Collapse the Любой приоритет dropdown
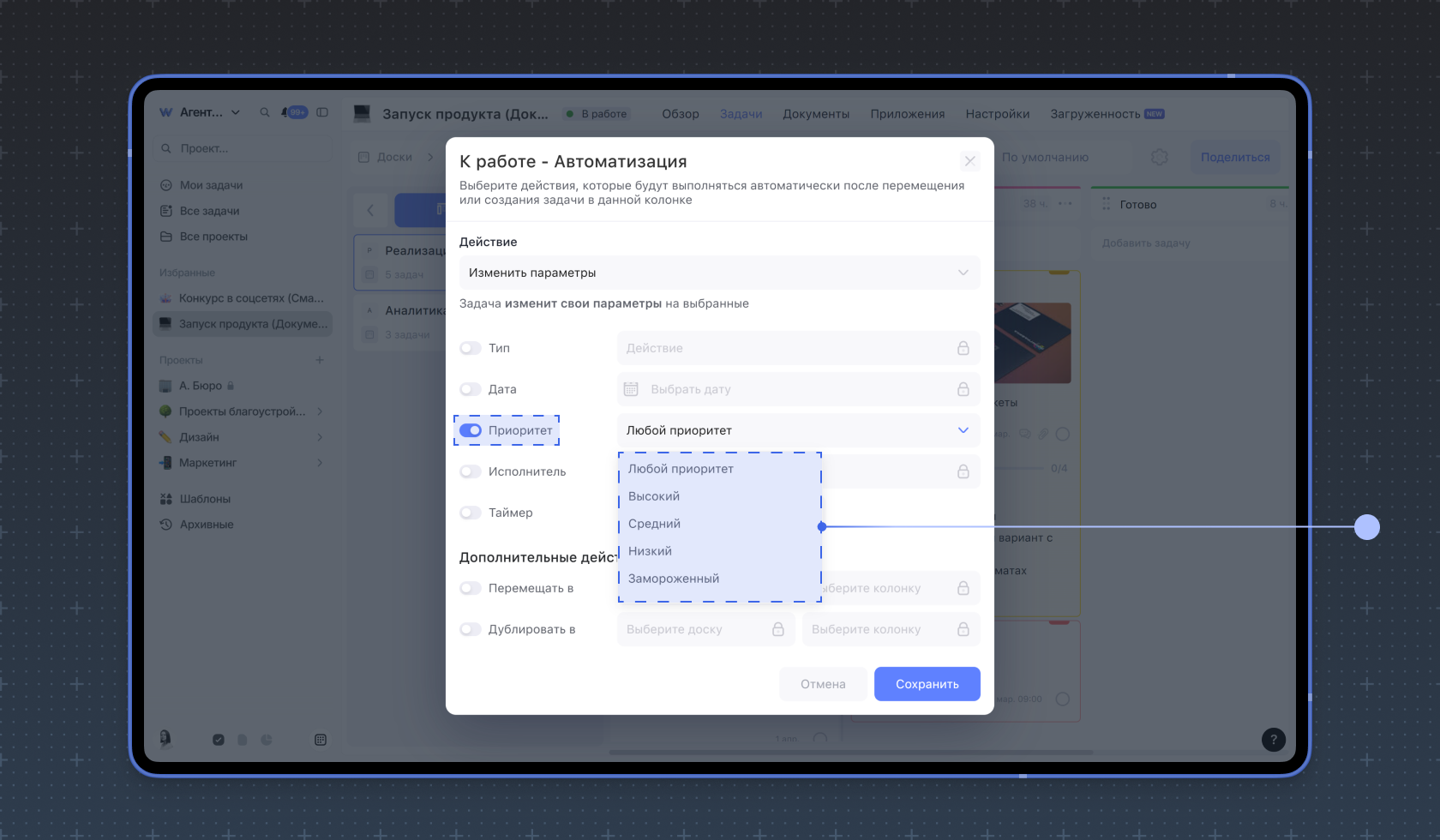The height and width of the screenshot is (840, 1440). (963, 430)
